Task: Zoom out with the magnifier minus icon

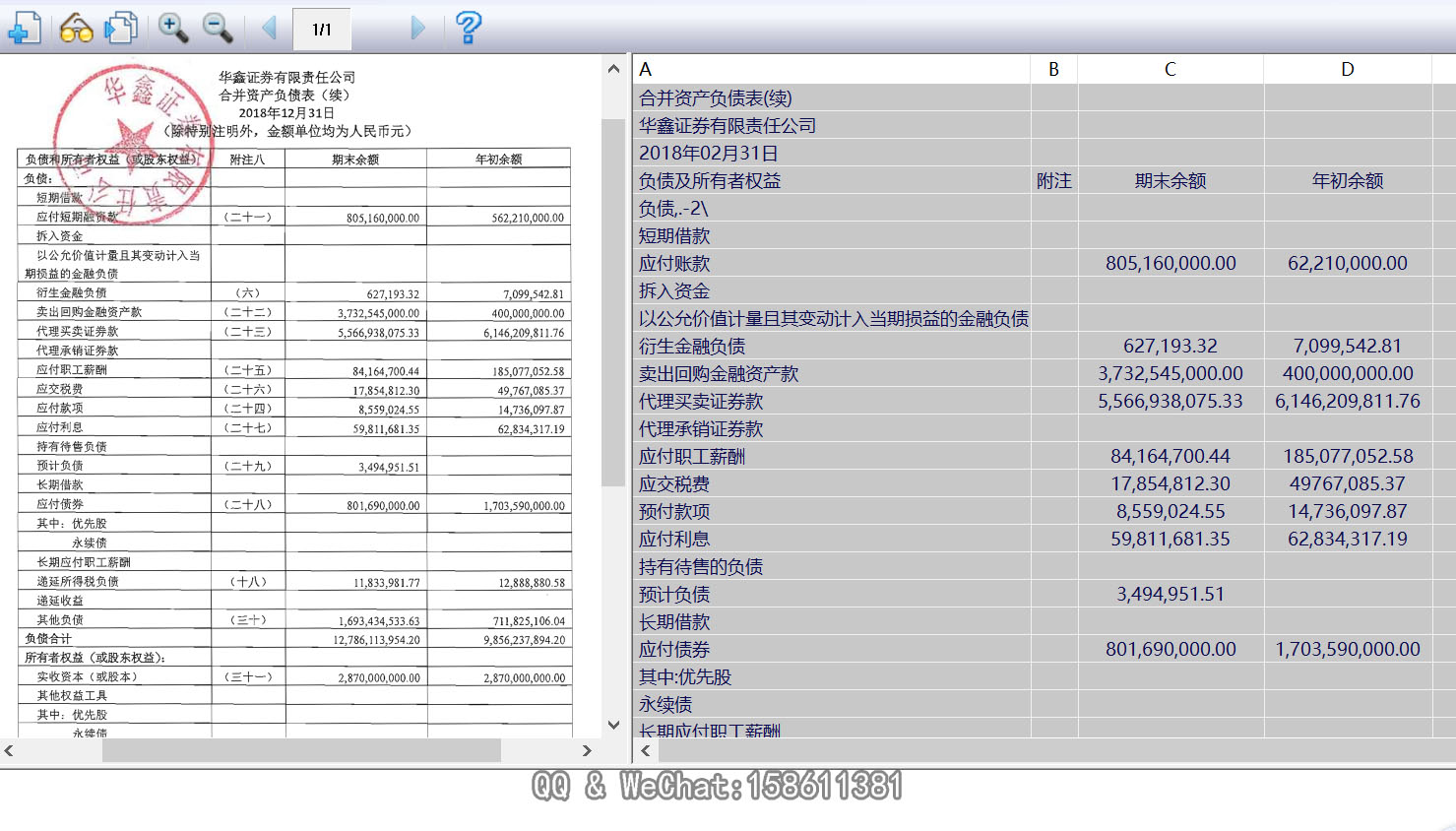Action: (x=218, y=28)
